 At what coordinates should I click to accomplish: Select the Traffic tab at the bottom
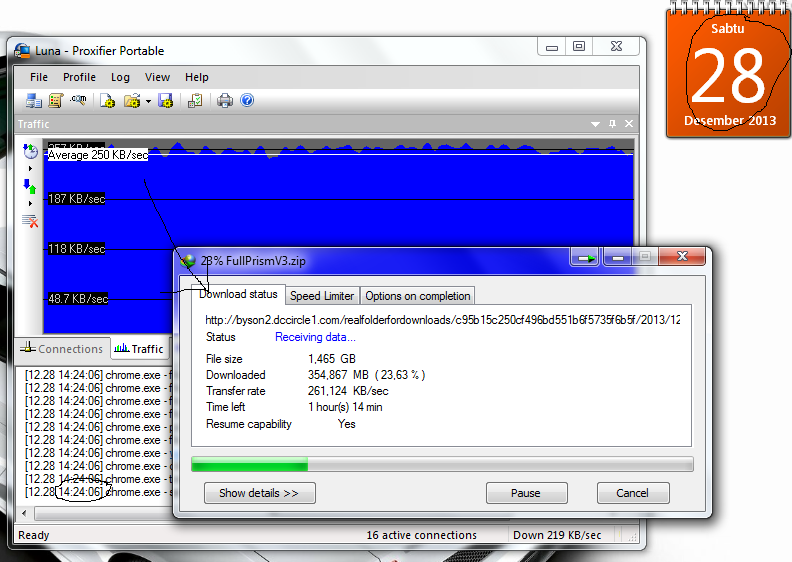139,349
